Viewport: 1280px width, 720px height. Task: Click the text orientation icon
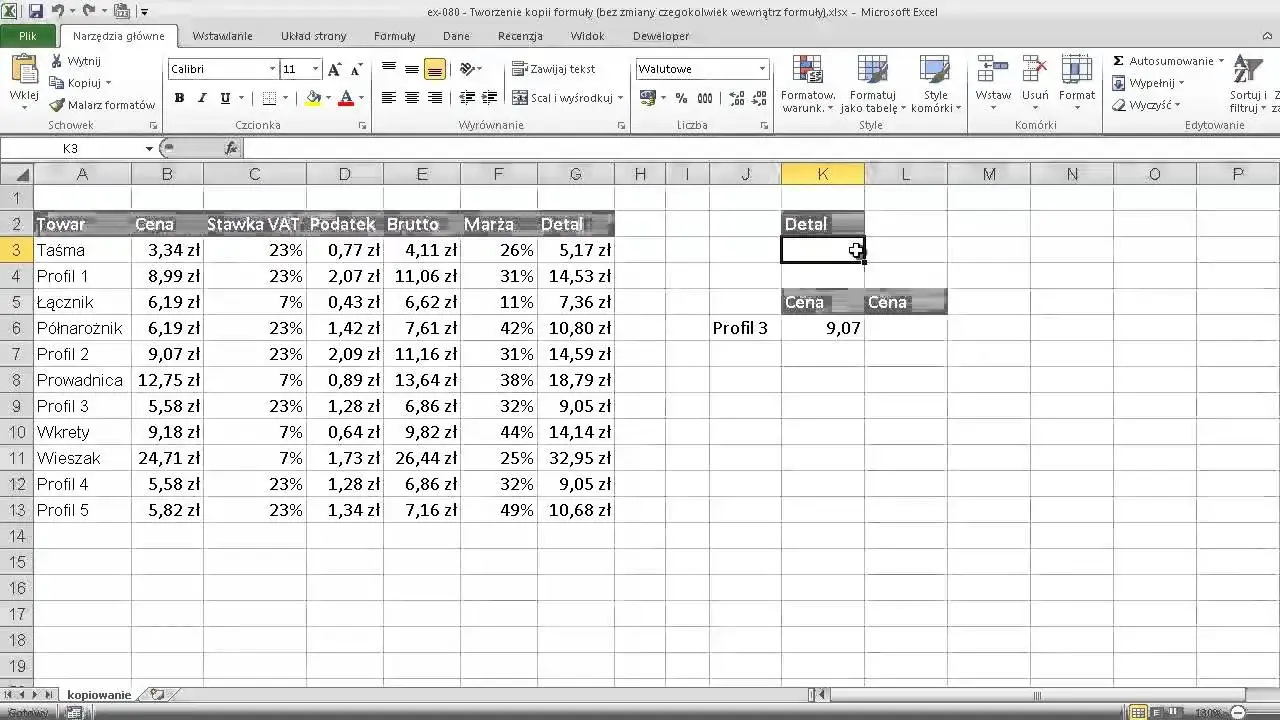pyautogui.click(x=467, y=69)
